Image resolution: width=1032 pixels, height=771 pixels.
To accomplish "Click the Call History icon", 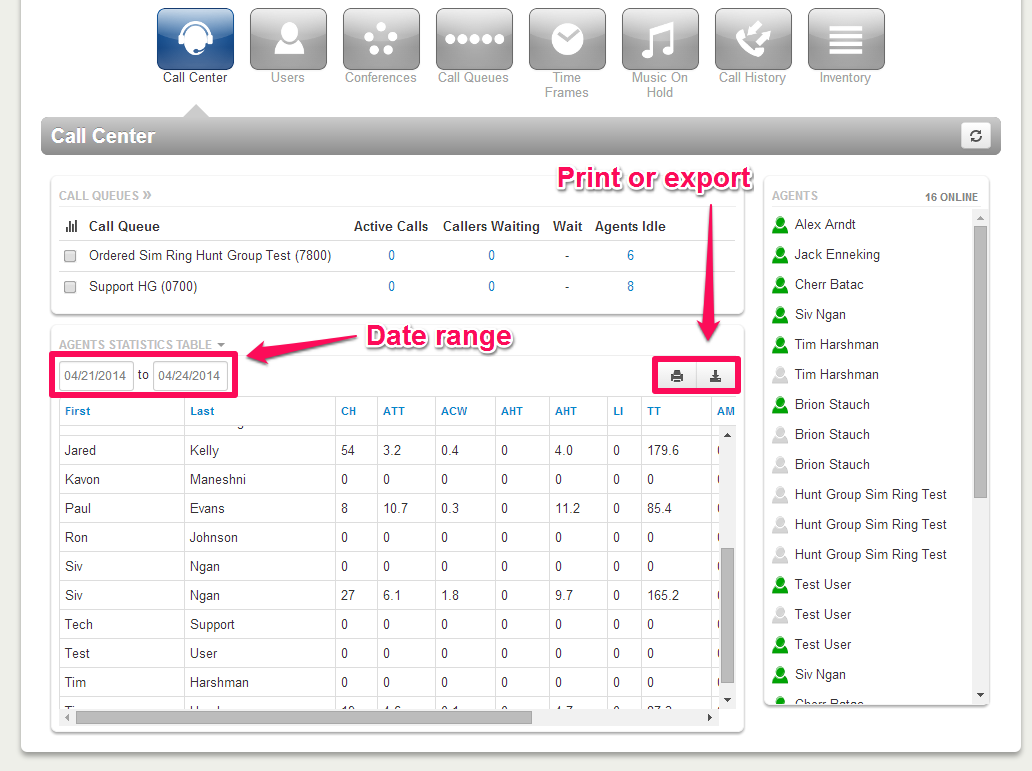I will click(752, 38).
